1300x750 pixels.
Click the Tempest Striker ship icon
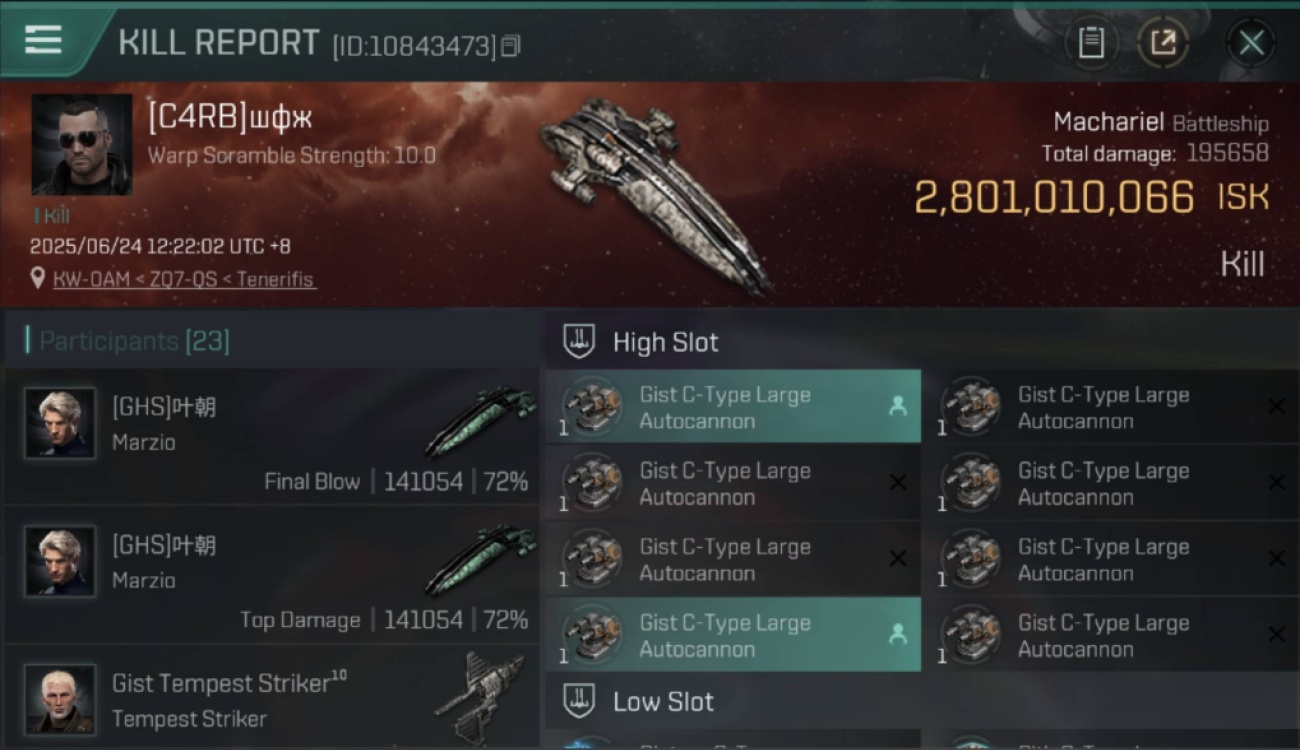479,696
